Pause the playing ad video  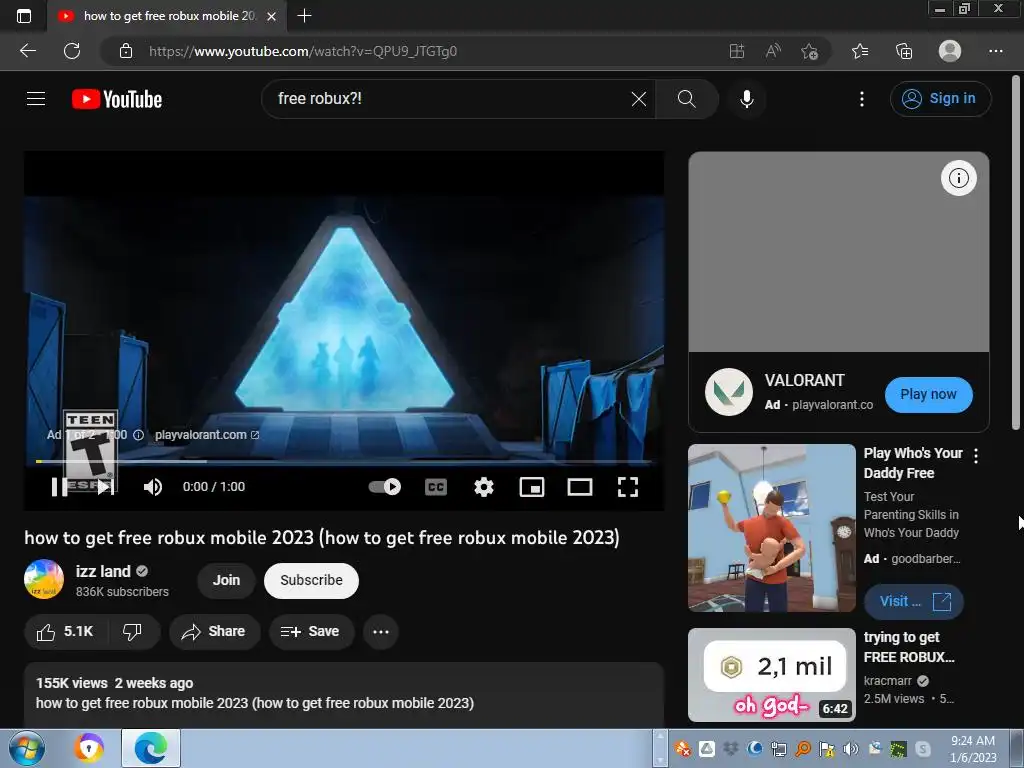tap(59, 487)
